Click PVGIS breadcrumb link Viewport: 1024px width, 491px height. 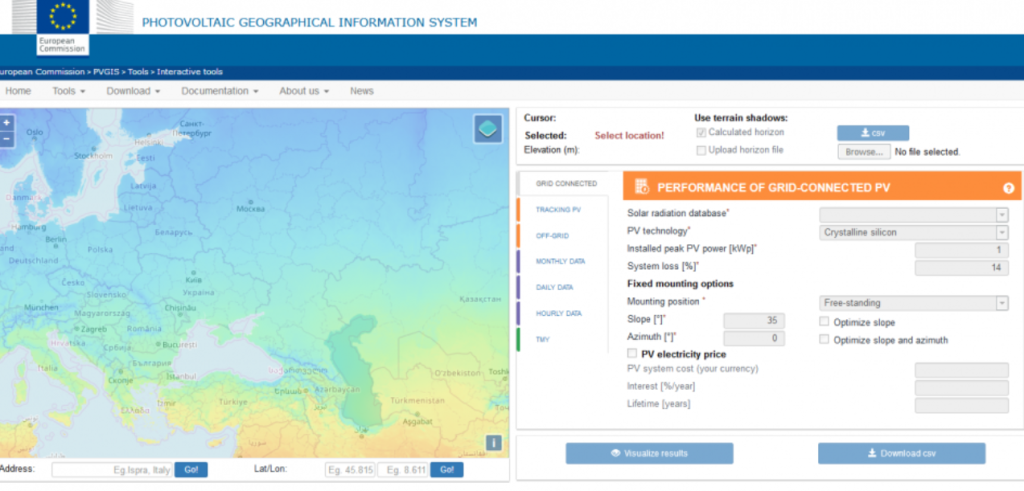106,72
